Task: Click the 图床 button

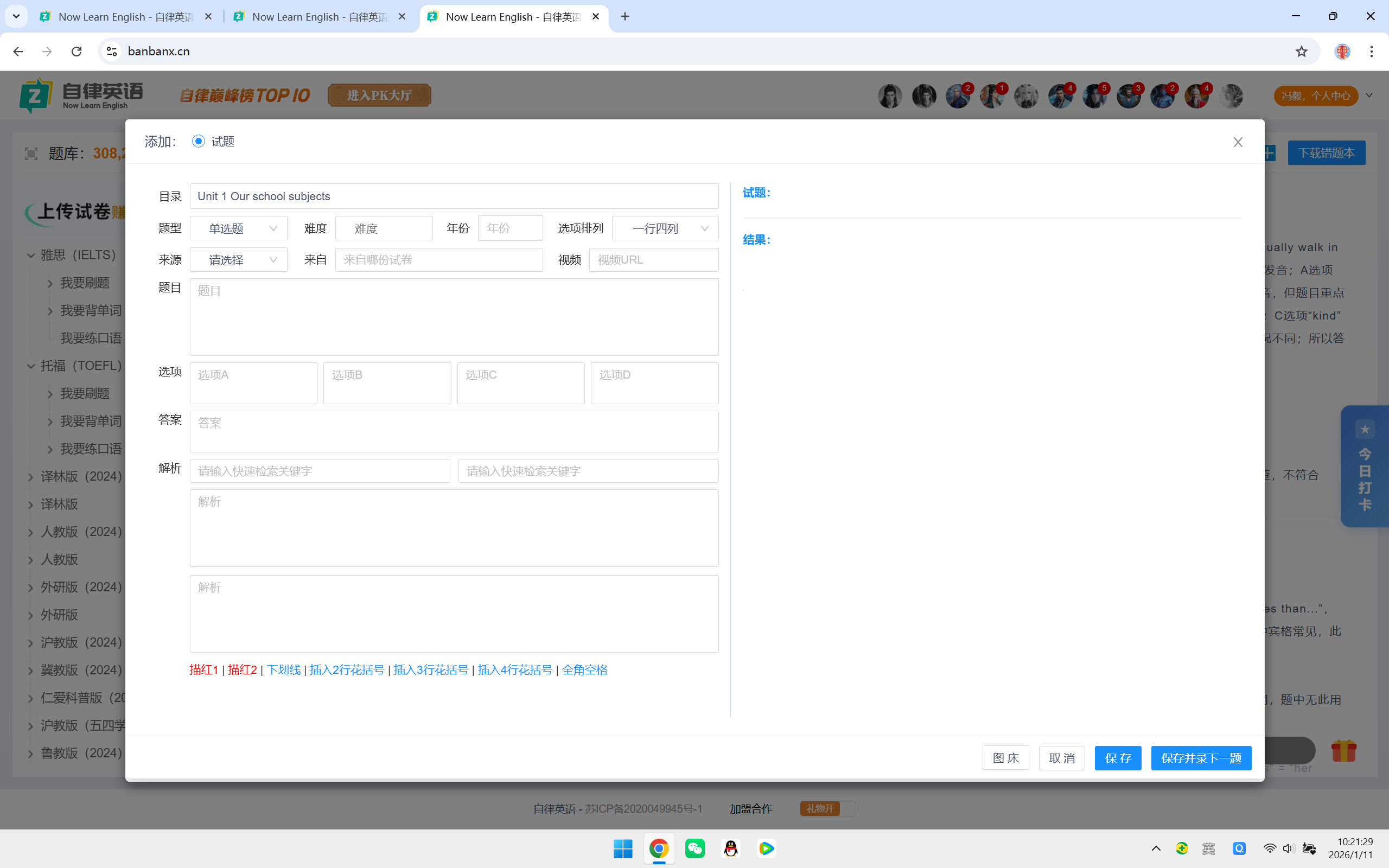Action: (x=1005, y=758)
